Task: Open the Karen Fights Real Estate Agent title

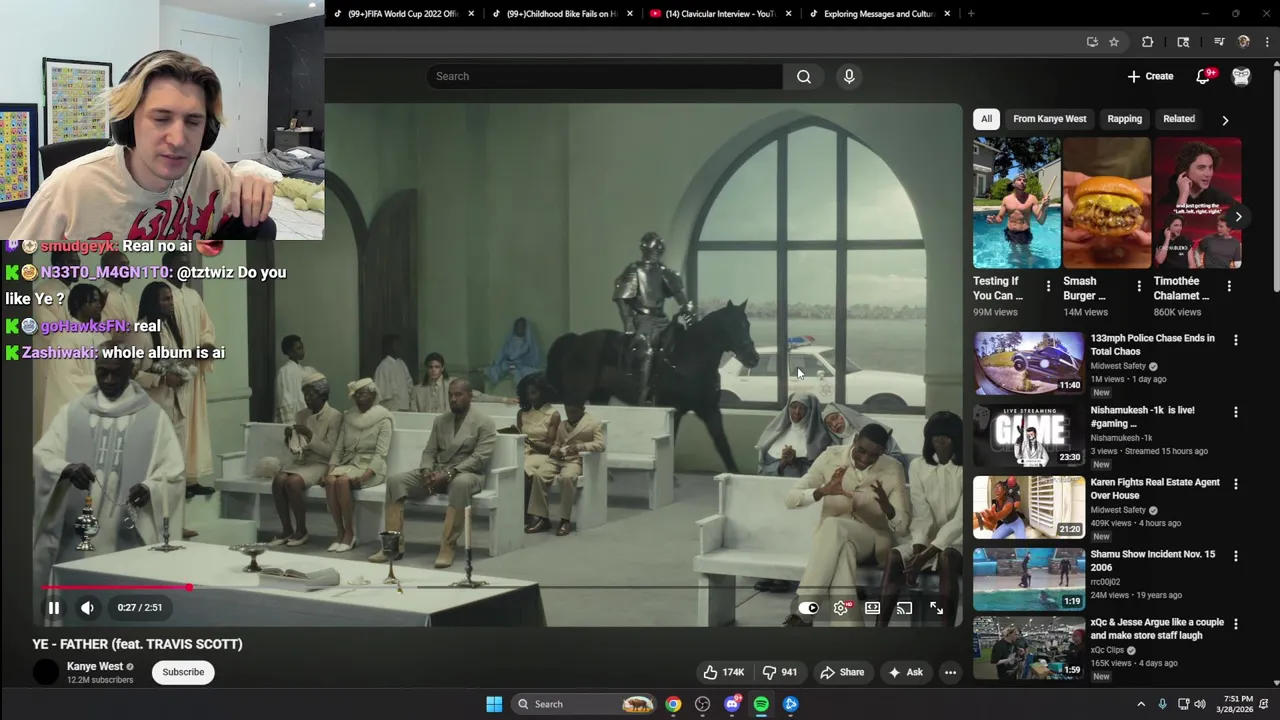Action: point(1155,489)
